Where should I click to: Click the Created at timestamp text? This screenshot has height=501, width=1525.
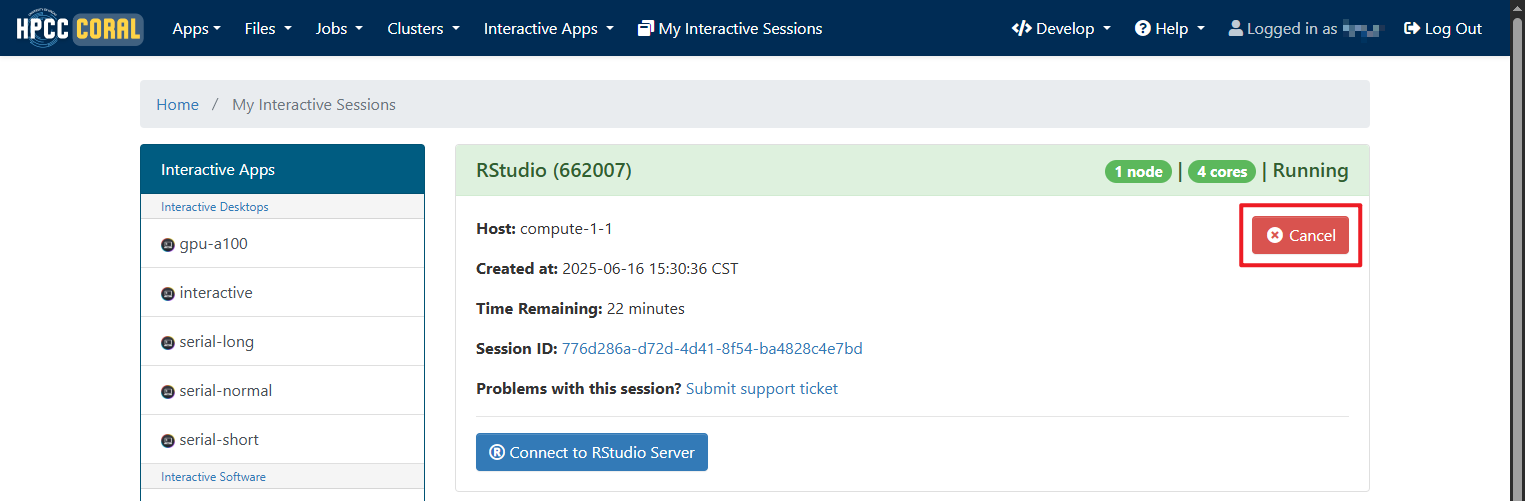(x=650, y=268)
